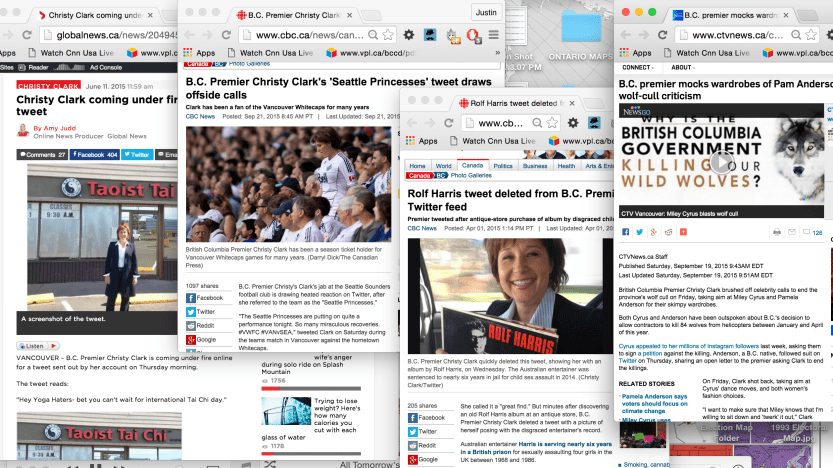Switch to Christy Clark Global News tab
Viewport: 833px width, 468px height.
click(96, 15)
